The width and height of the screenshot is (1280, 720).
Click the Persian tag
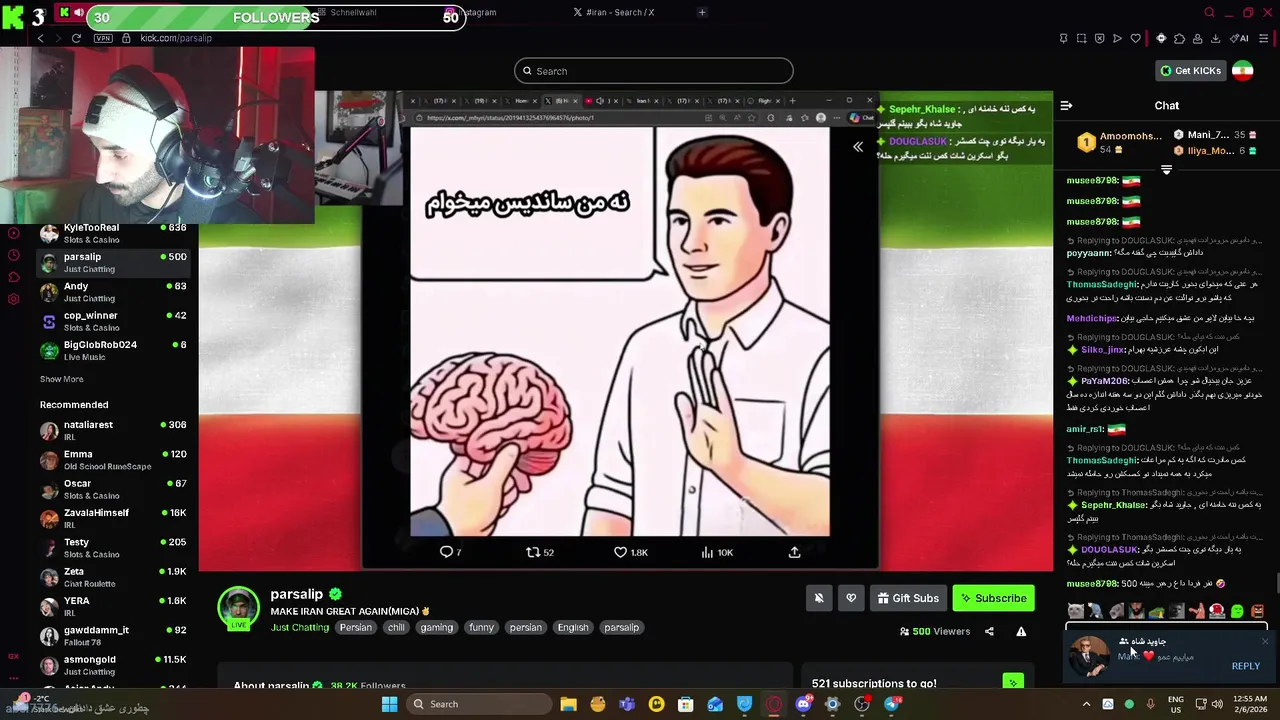coord(355,627)
